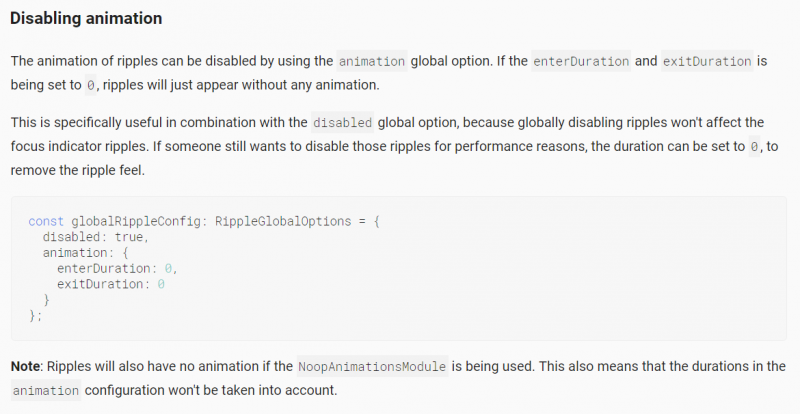Click the "exitDuration: 0" code line

click(x=110, y=284)
